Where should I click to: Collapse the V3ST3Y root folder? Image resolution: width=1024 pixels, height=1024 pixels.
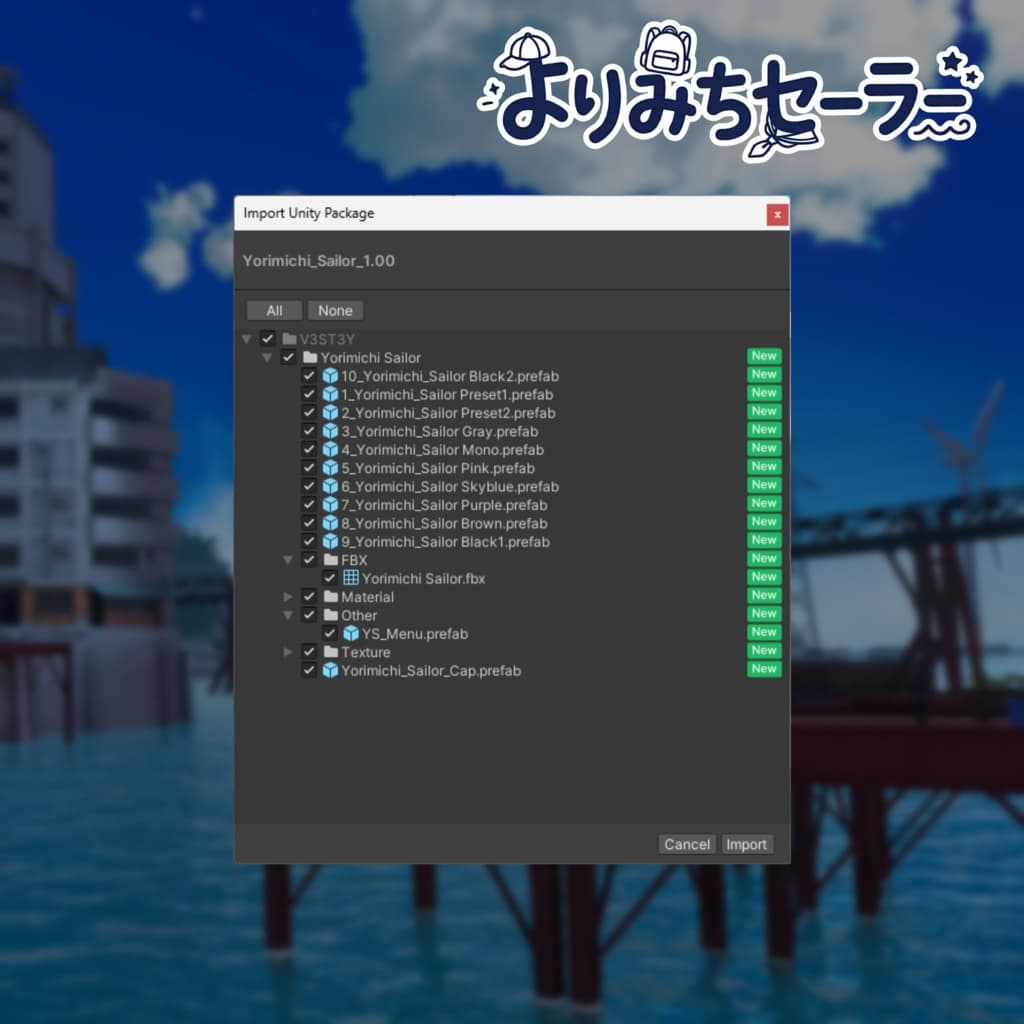(x=246, y=338)
